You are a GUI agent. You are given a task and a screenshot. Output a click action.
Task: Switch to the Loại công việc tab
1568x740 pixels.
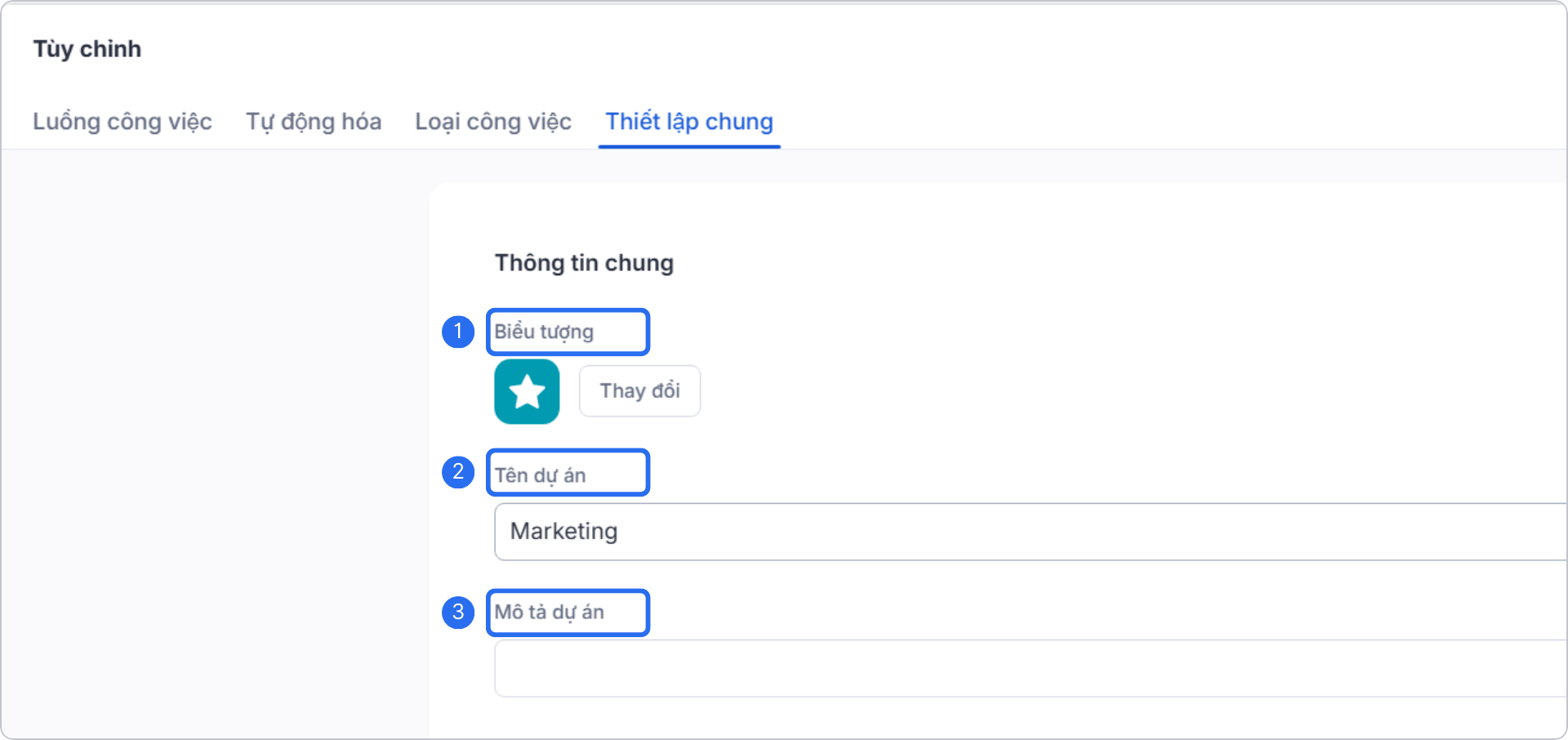(x=492, y=121)
